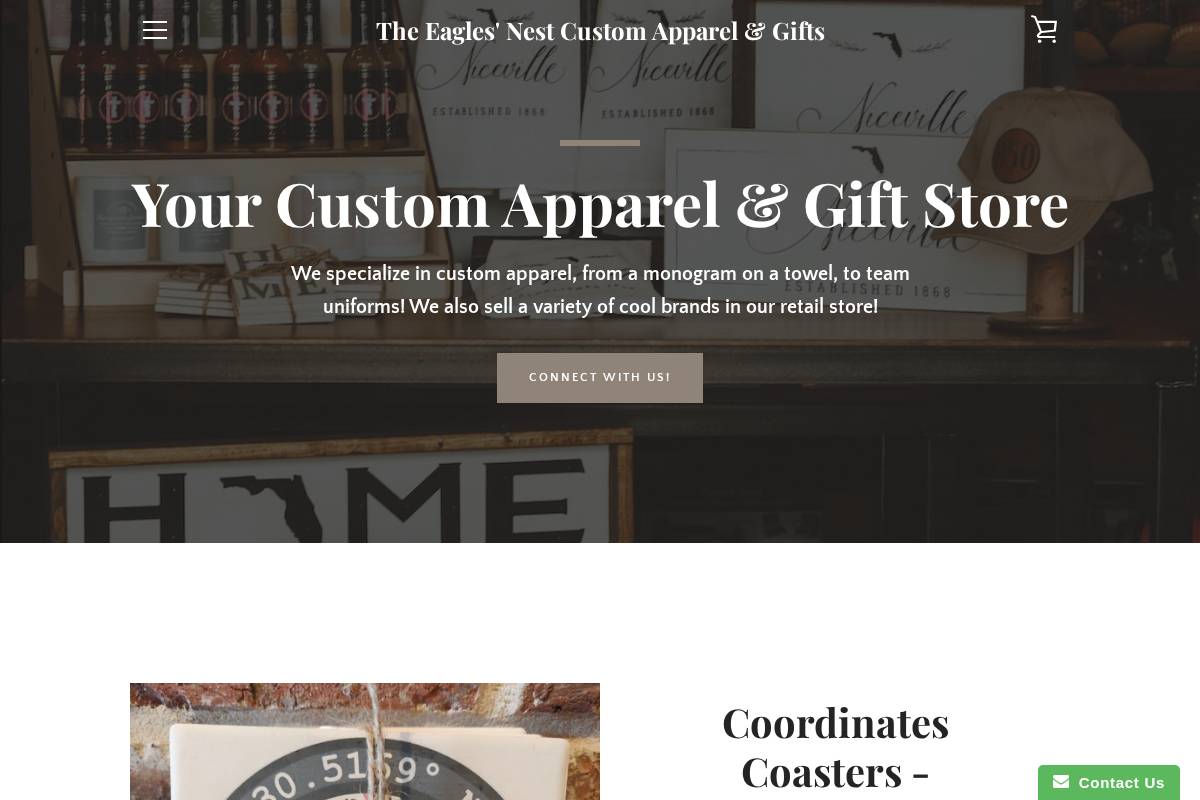View the shopping cart
The width and height of the screenshot is (1200, 800).
tap(1045, 30)
